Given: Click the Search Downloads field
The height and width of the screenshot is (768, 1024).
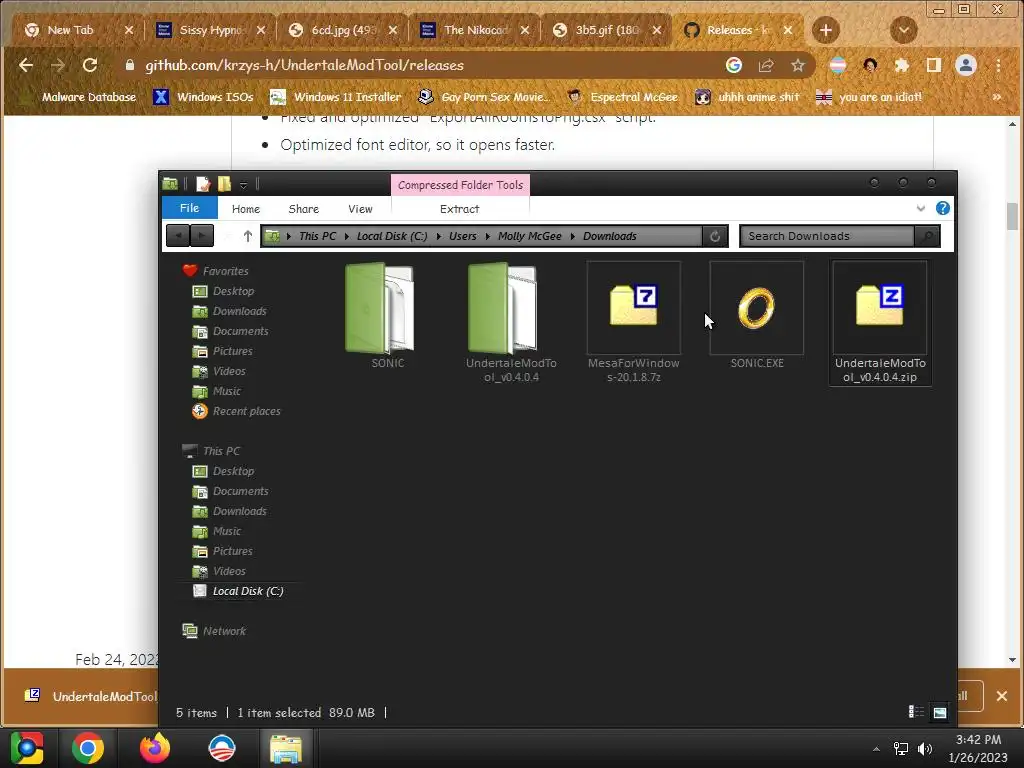Looking at the screenshot, I should [x=827, y=236].
